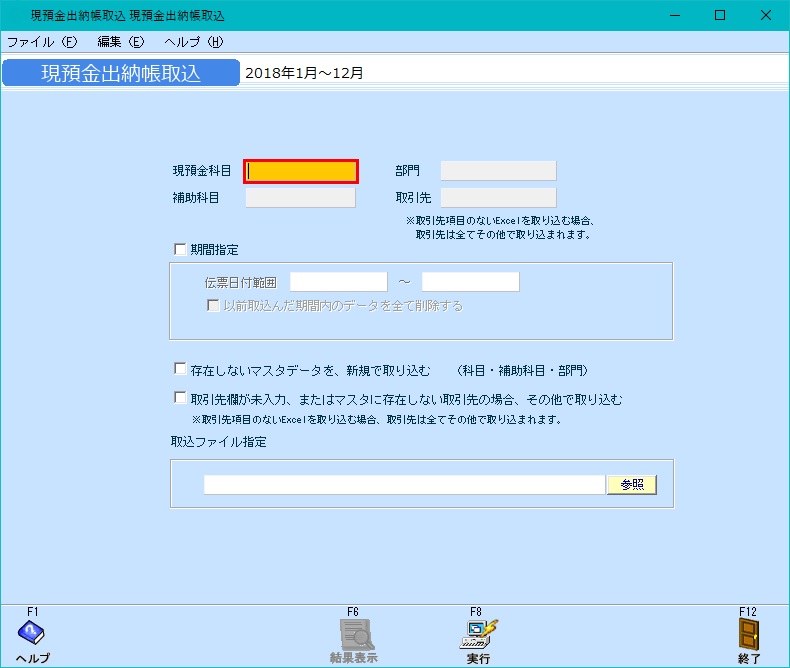The height and width of the screenshot is (668, 790).
Task: Toggle 以前取込んだ期間内のデータを全て削除する checkbox
Action: (213, 305)
